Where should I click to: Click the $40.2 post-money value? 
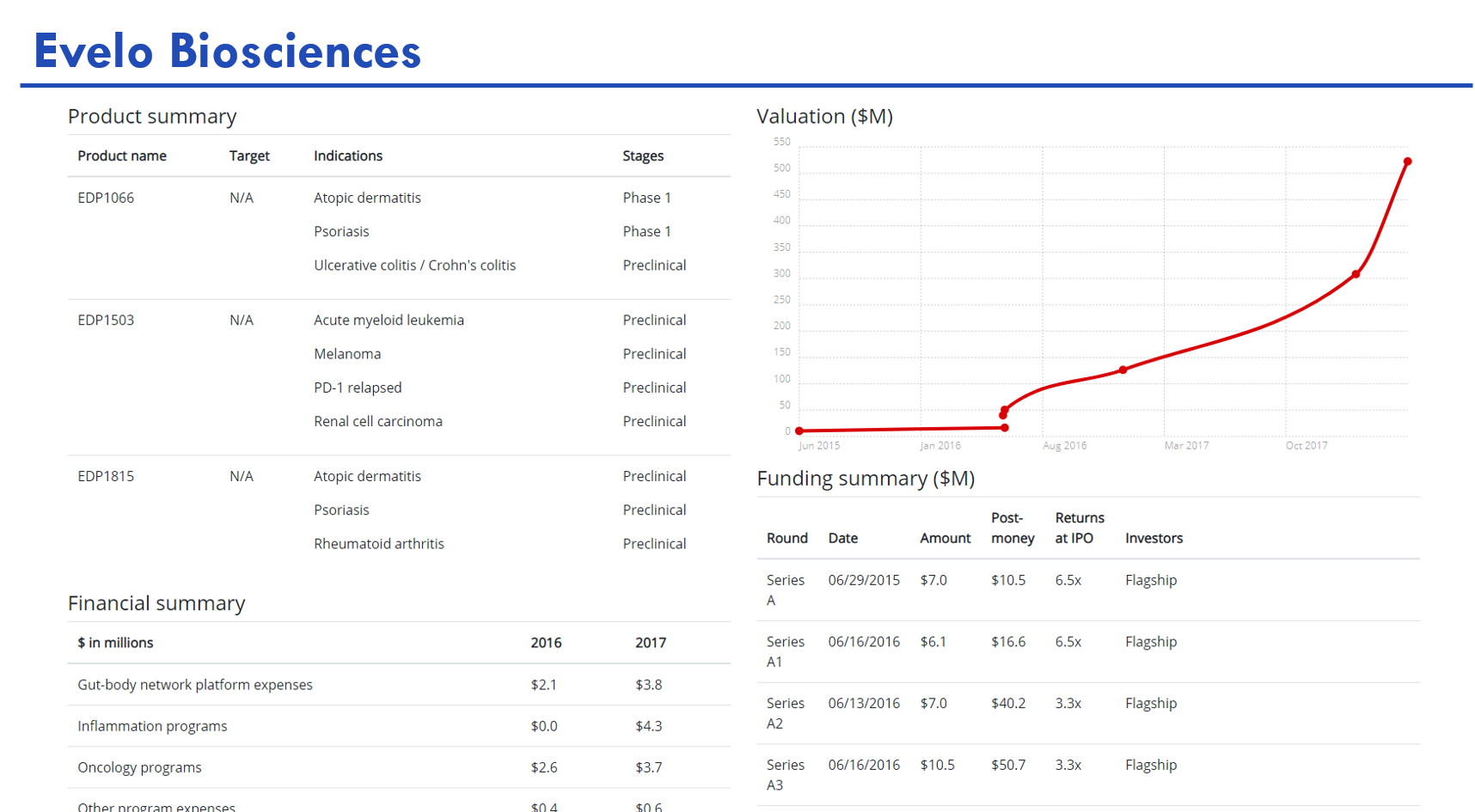1008,703
